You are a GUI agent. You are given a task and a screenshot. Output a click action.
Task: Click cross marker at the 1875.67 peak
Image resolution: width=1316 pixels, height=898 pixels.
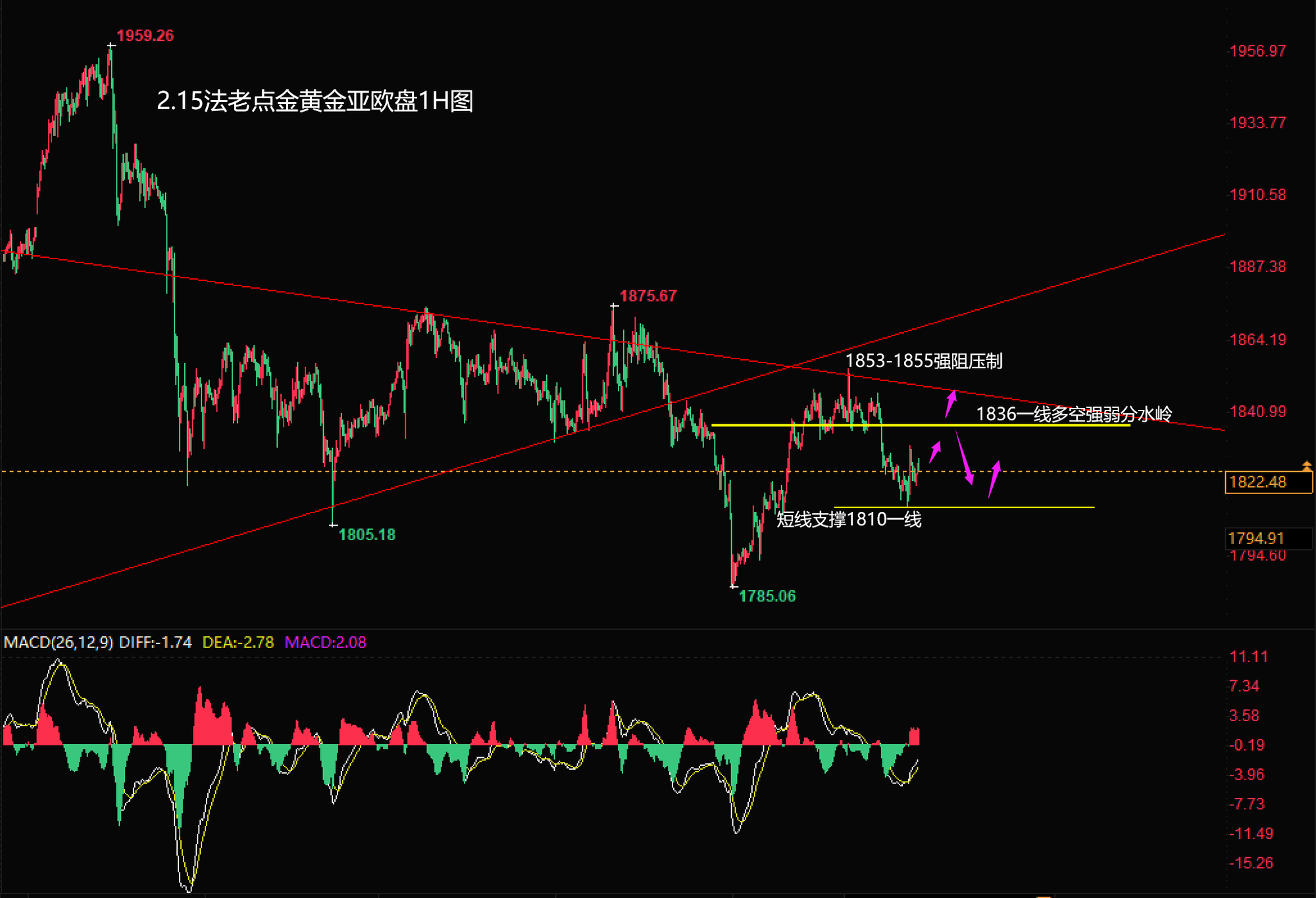(614, 306)
